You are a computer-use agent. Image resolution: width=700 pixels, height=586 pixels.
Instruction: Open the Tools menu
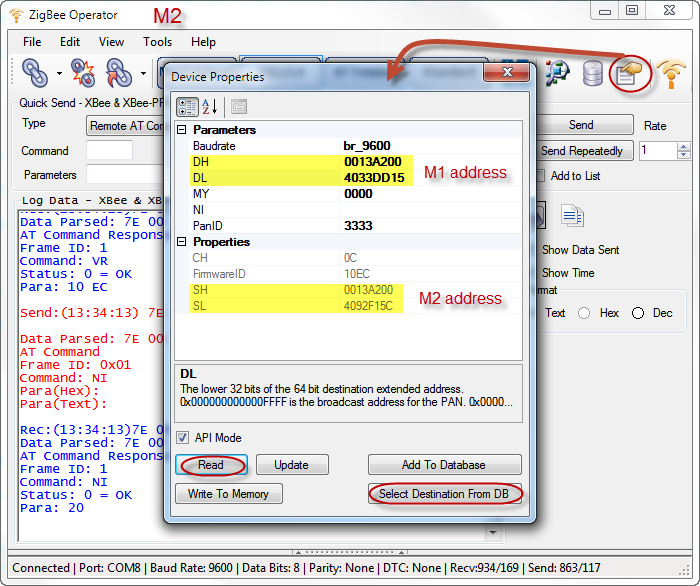158,42
